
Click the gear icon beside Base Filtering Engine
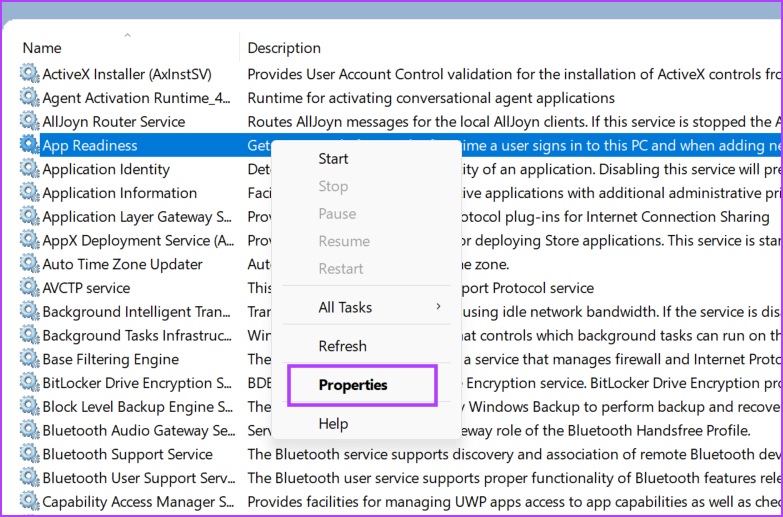[x=29, y=359]
